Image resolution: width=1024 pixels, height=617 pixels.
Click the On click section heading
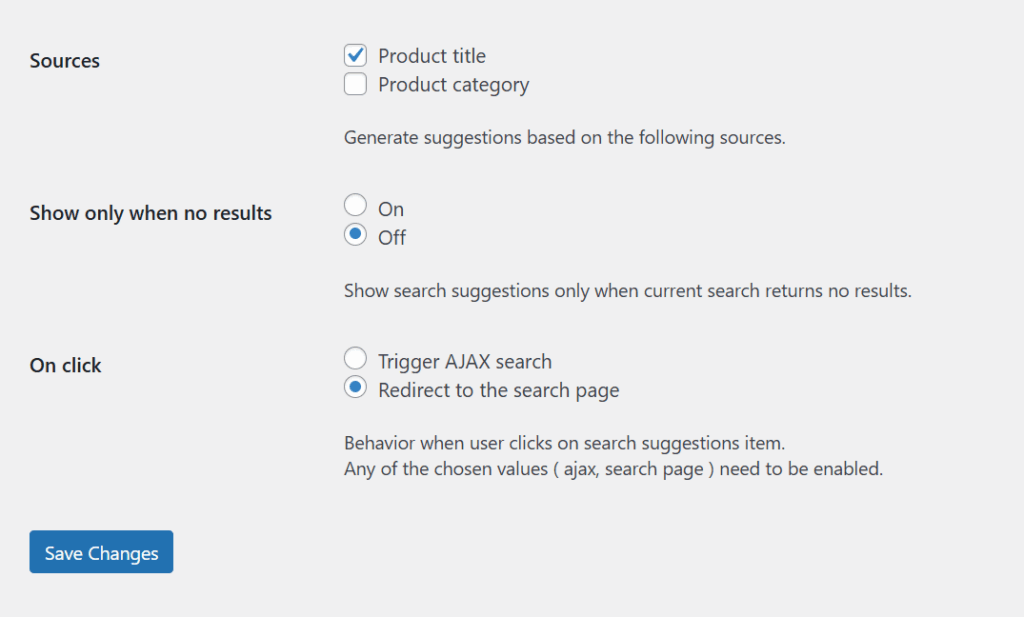click(65, 365)
